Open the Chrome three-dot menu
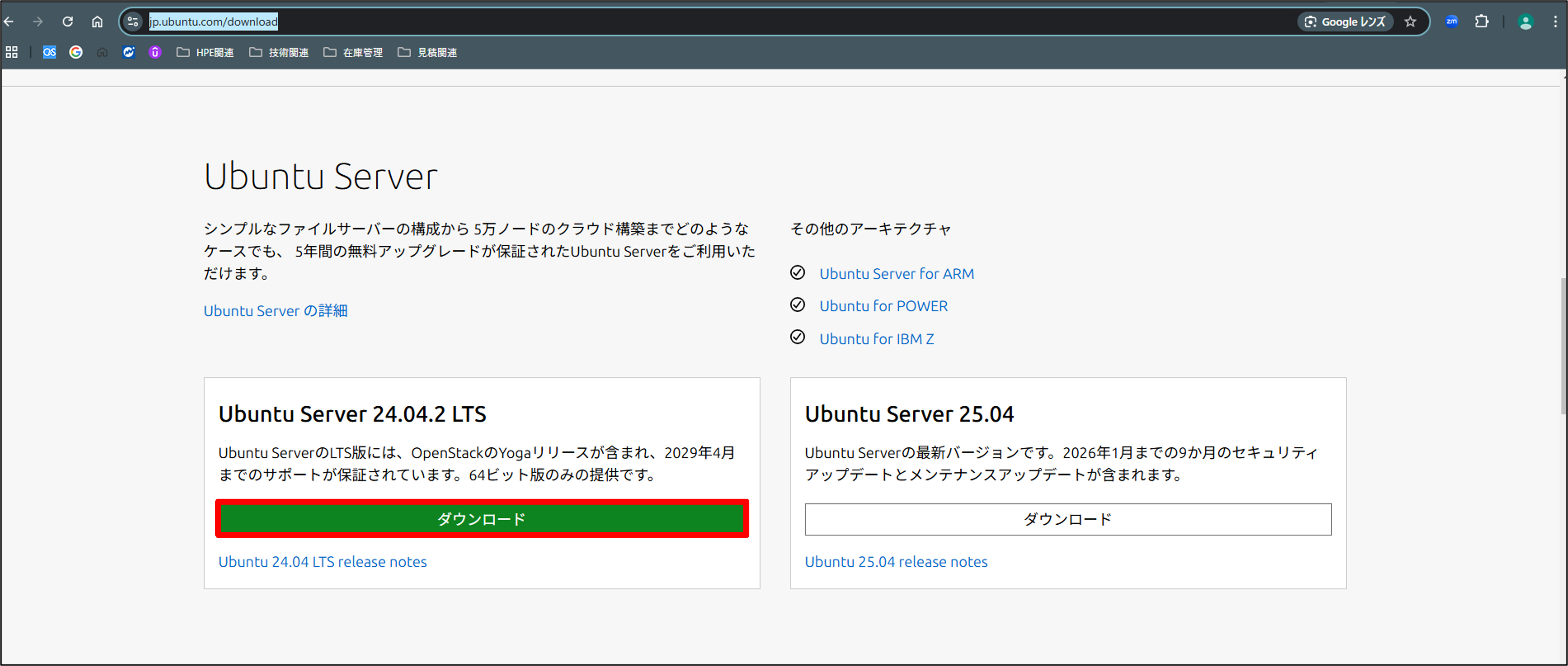Image resolution: width=1568 pixels, height=666 pixels. pyautogui.click(x=1555, y=22)
